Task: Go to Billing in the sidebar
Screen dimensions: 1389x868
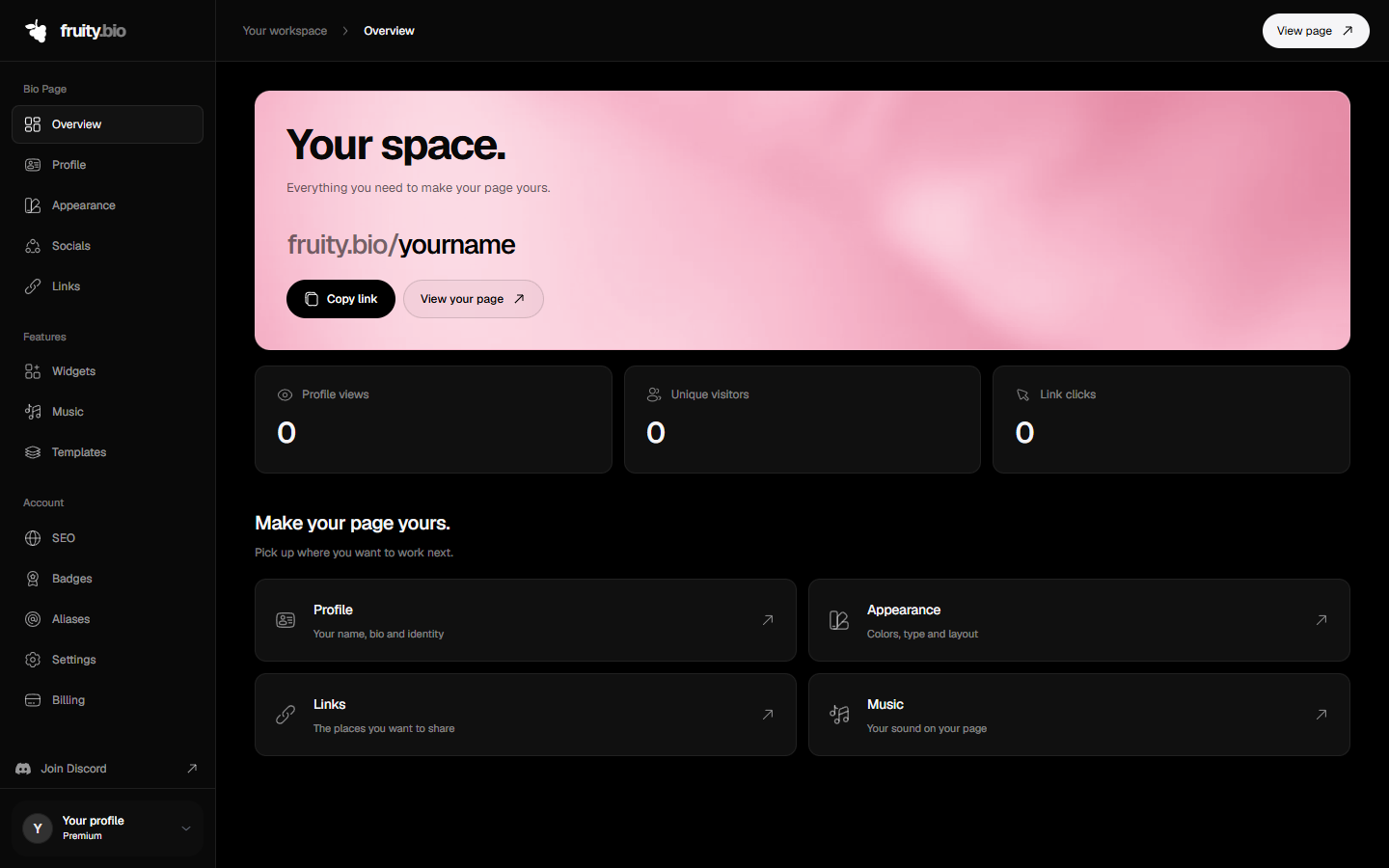Action: [107, 700]
